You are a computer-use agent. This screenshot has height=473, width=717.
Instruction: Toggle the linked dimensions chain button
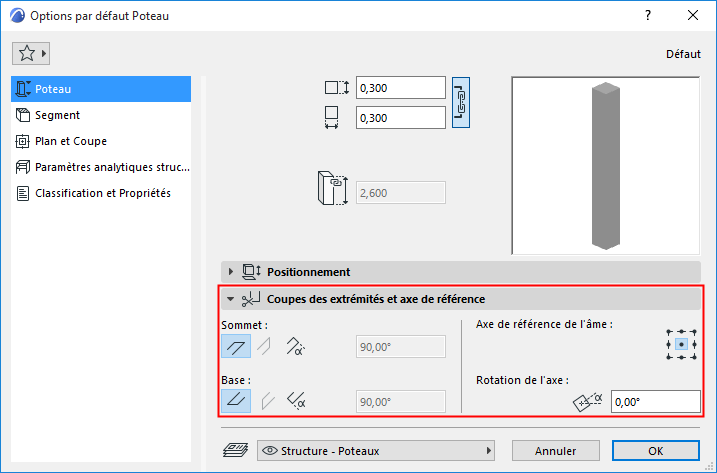point(461,102)
